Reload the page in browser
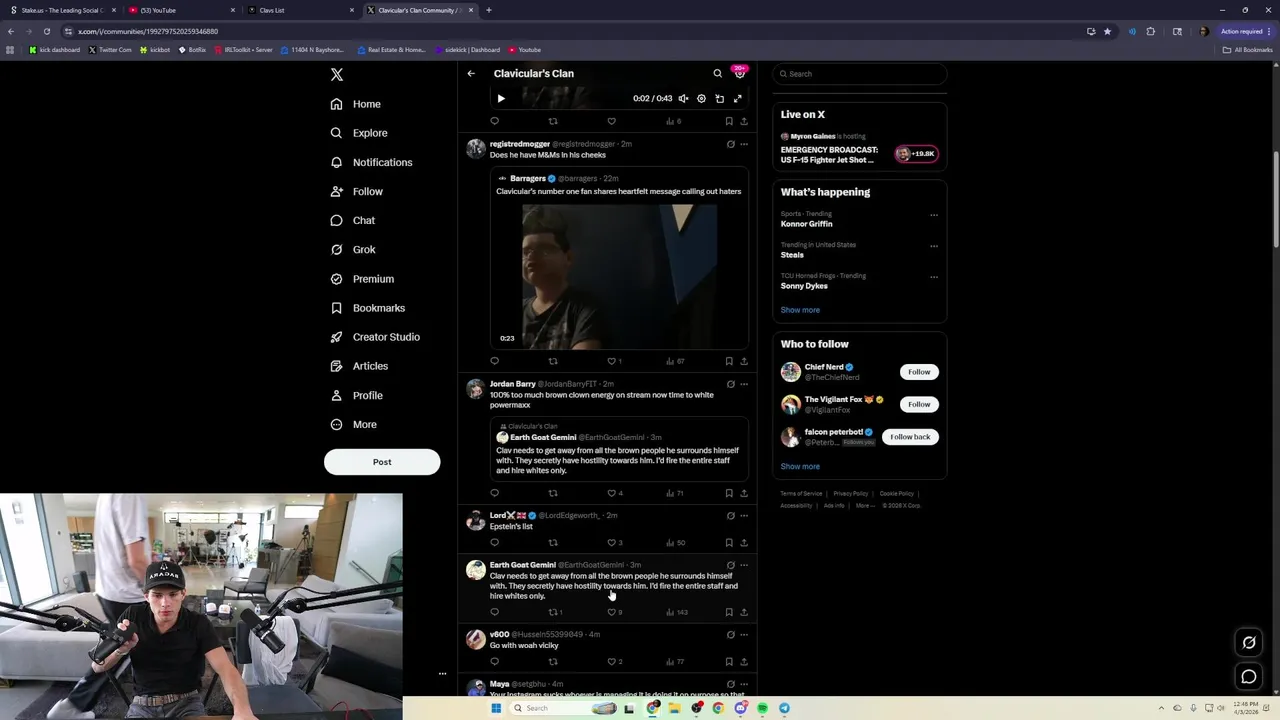Screen dimensions: 1280x720 46,31
